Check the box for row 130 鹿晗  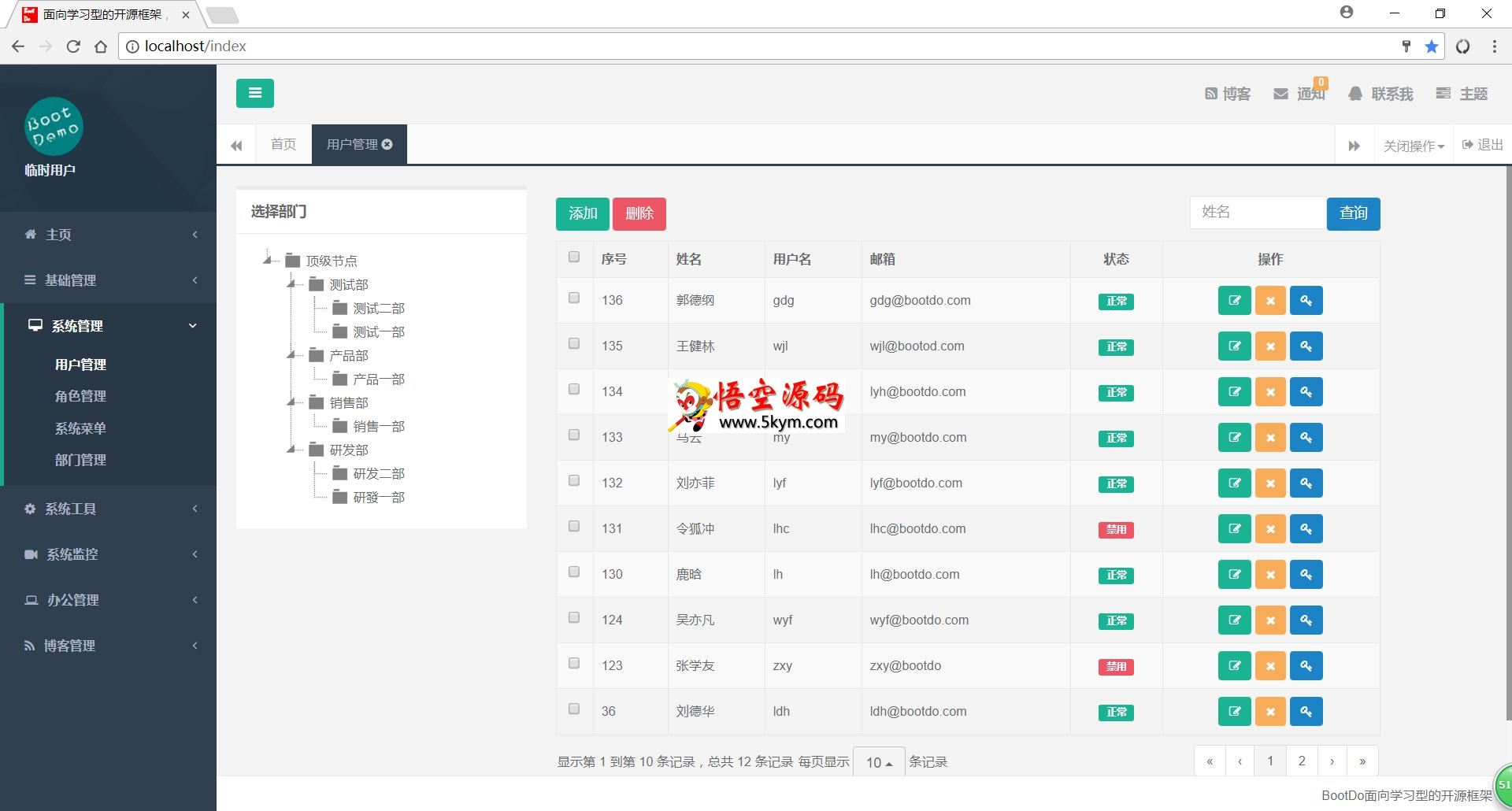pos(574,572)
